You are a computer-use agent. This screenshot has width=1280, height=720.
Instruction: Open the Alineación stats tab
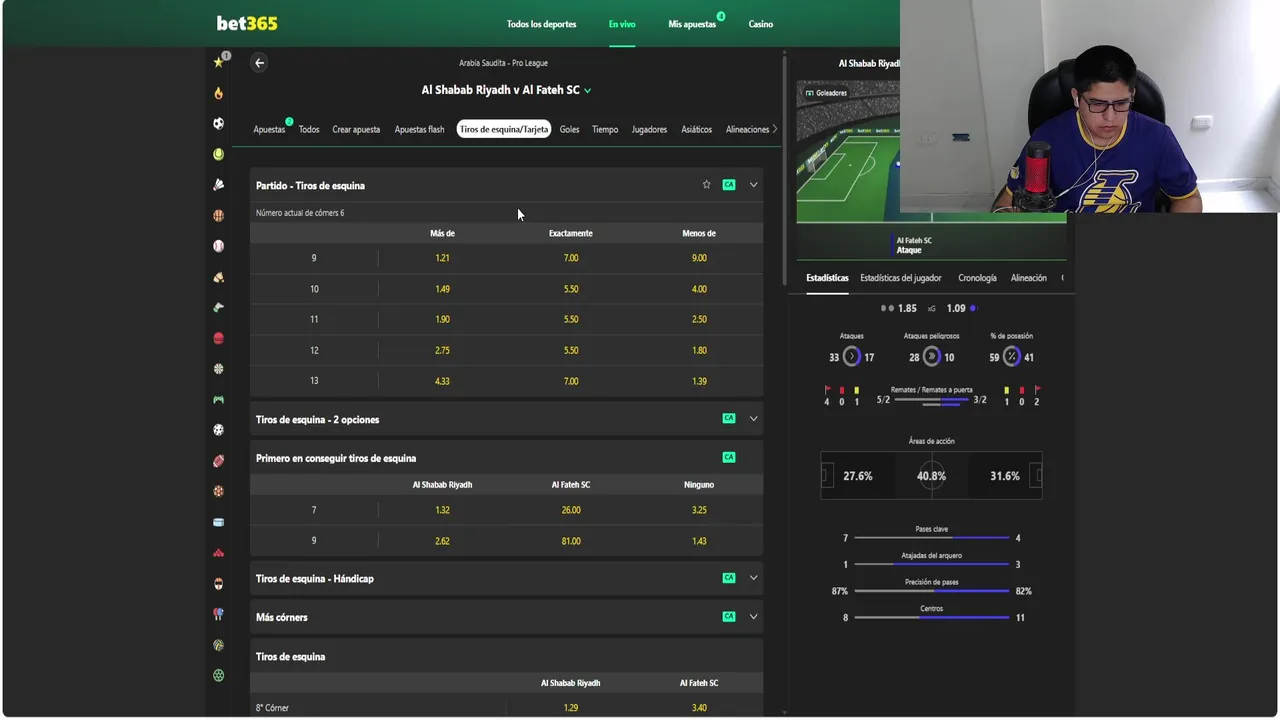[x=1029, y=278]
